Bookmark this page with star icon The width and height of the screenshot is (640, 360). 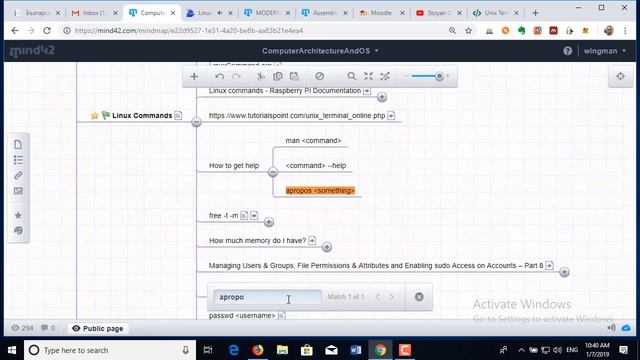point(468,31)
